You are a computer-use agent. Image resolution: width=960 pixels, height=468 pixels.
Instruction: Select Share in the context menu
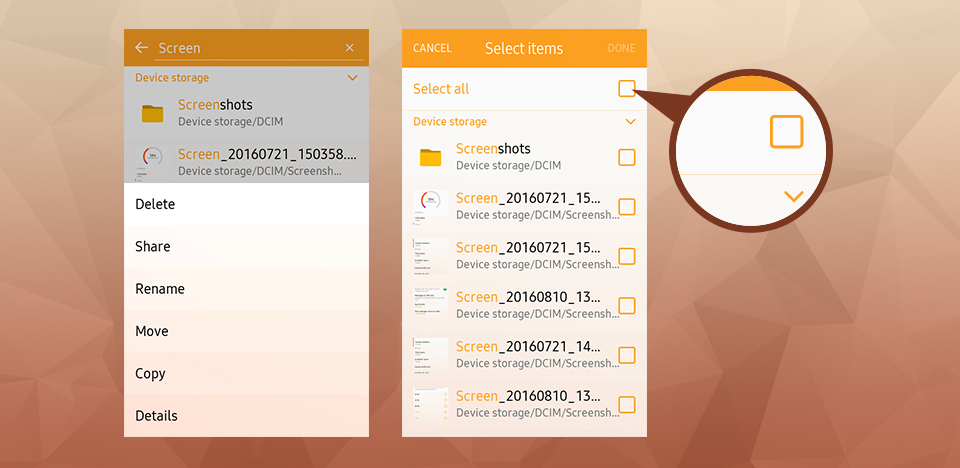153,247
